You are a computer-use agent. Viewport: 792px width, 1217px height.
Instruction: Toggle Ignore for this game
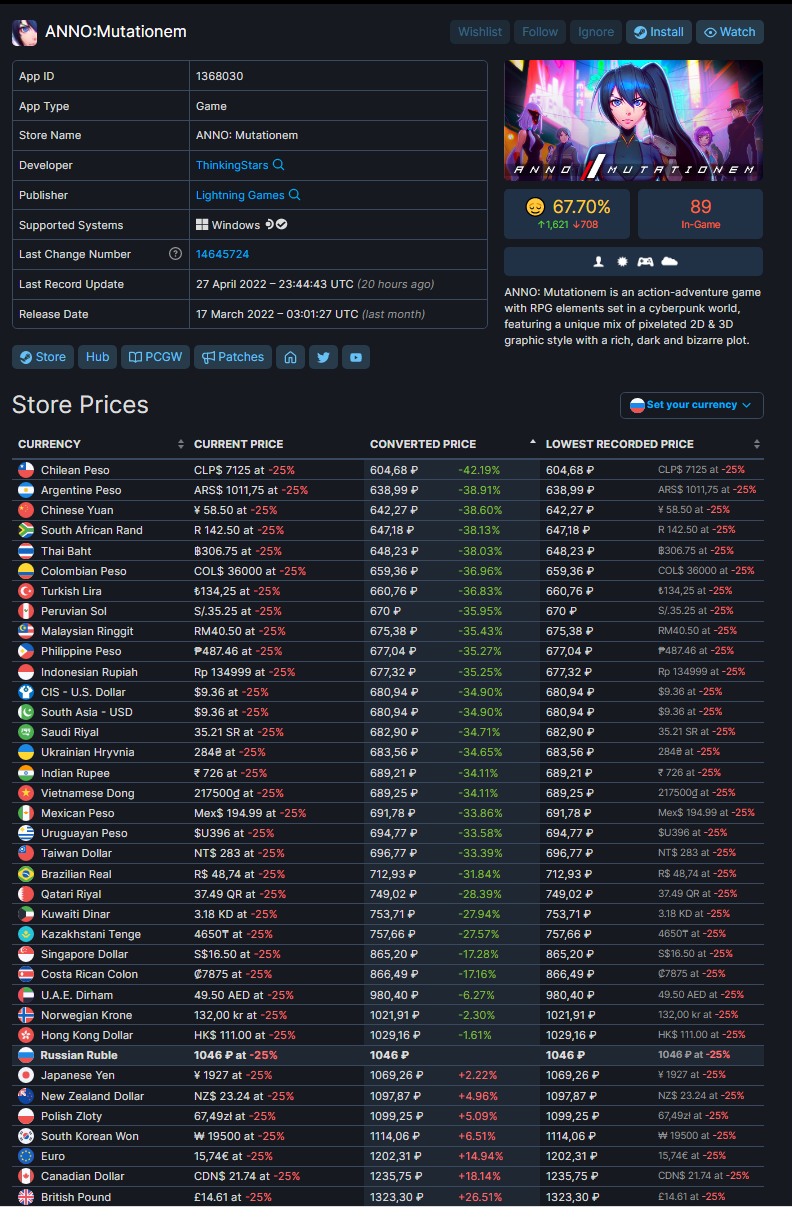click(x=596, y=32)
